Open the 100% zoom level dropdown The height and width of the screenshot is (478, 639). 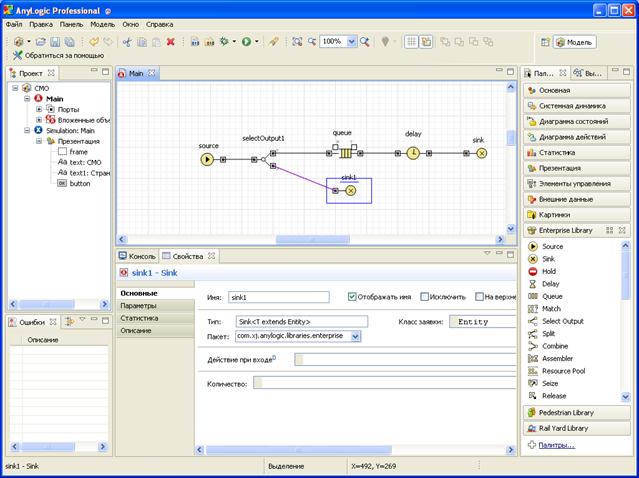[x=352, y=42]
